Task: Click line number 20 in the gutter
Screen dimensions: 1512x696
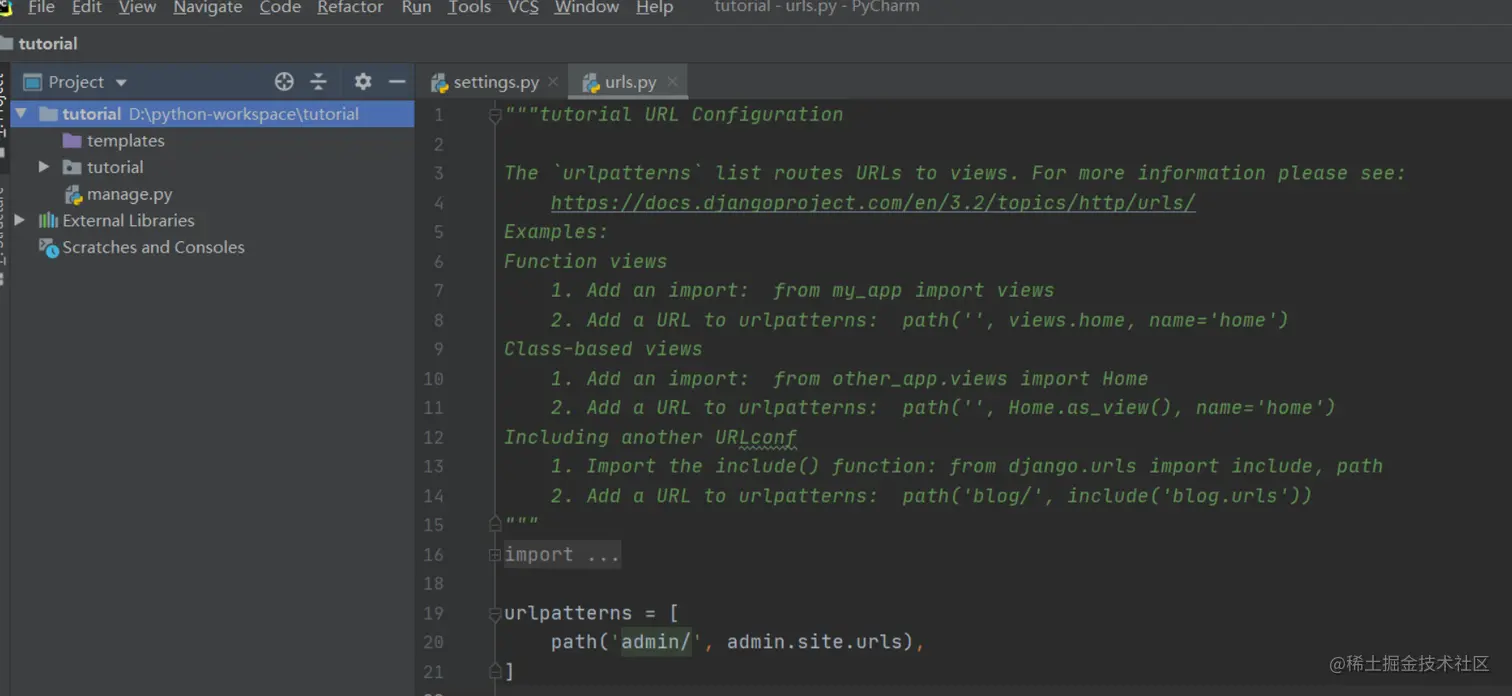Action: [433, 642]
